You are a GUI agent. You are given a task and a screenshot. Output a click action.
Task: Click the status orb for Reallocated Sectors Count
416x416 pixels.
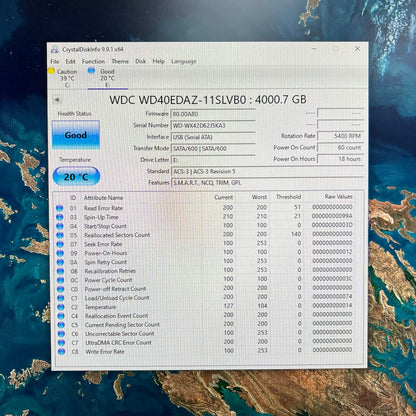(60, 235)
